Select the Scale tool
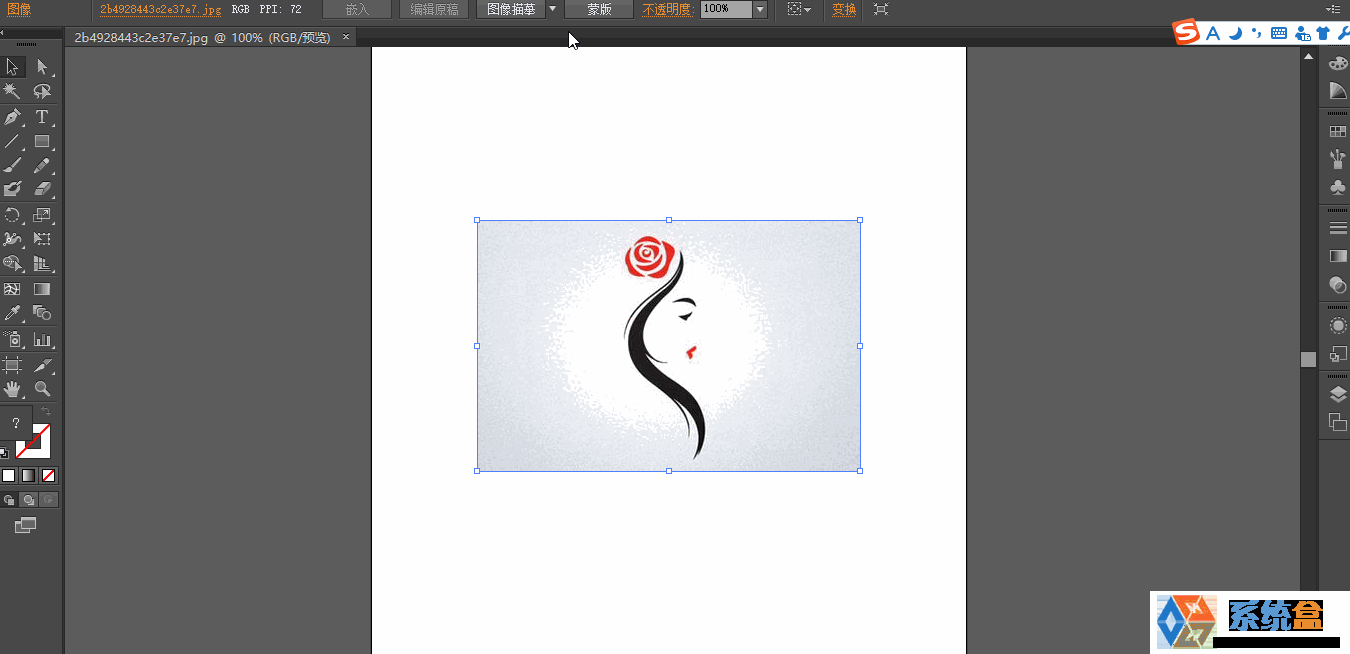This screenshot has width=1350, height=654. tap(42, 215)
